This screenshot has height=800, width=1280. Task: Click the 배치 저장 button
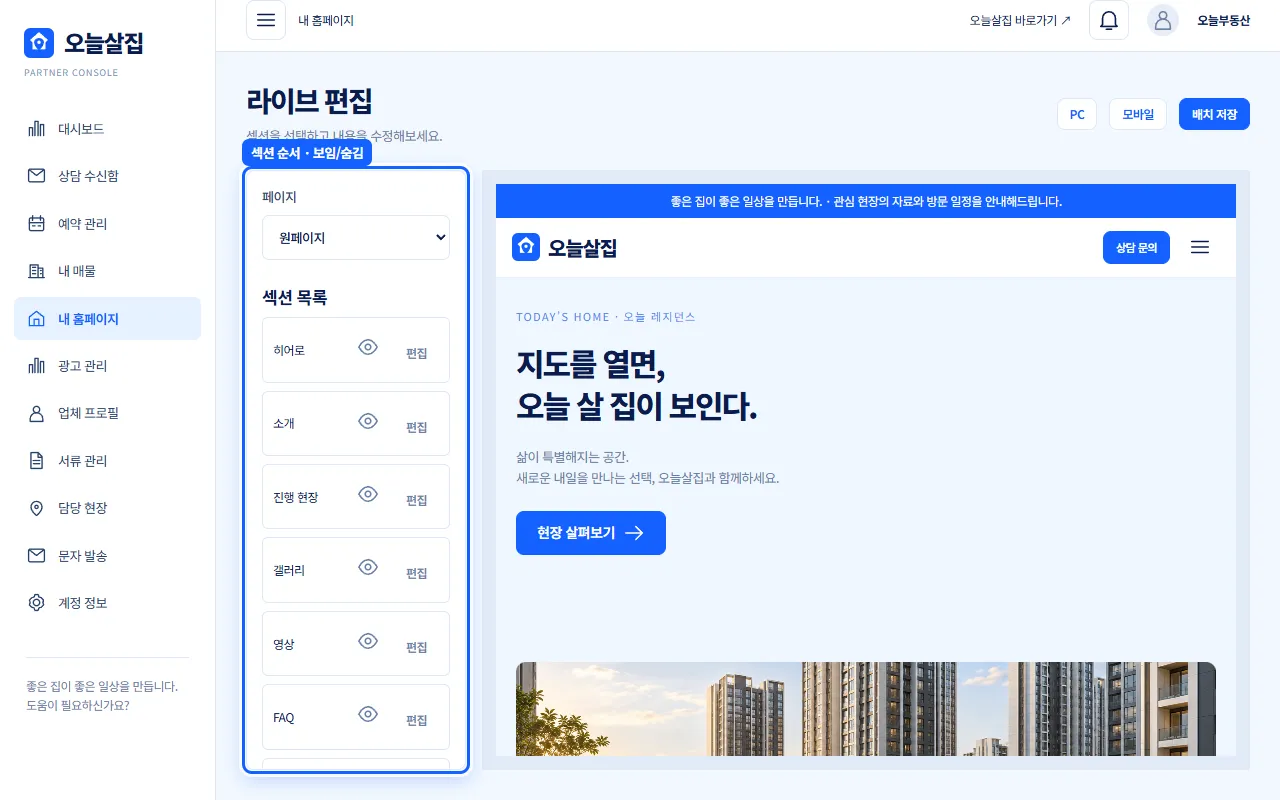coord(1214,114)
